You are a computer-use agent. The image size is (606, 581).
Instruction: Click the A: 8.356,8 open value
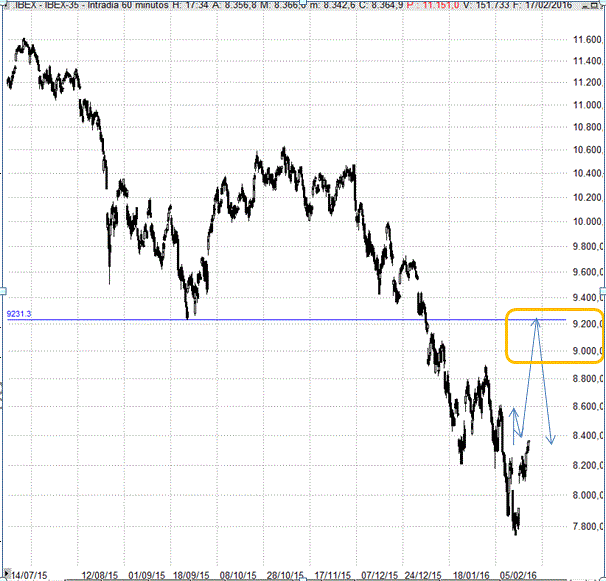[235, 5]
